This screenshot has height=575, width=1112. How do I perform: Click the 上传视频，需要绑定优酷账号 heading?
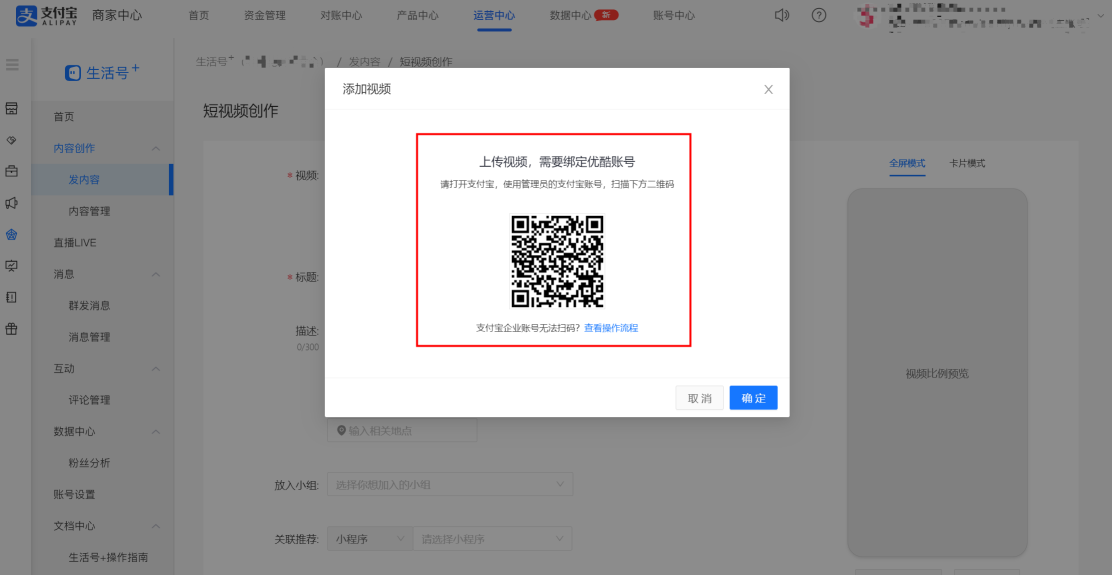click(557, 161)
